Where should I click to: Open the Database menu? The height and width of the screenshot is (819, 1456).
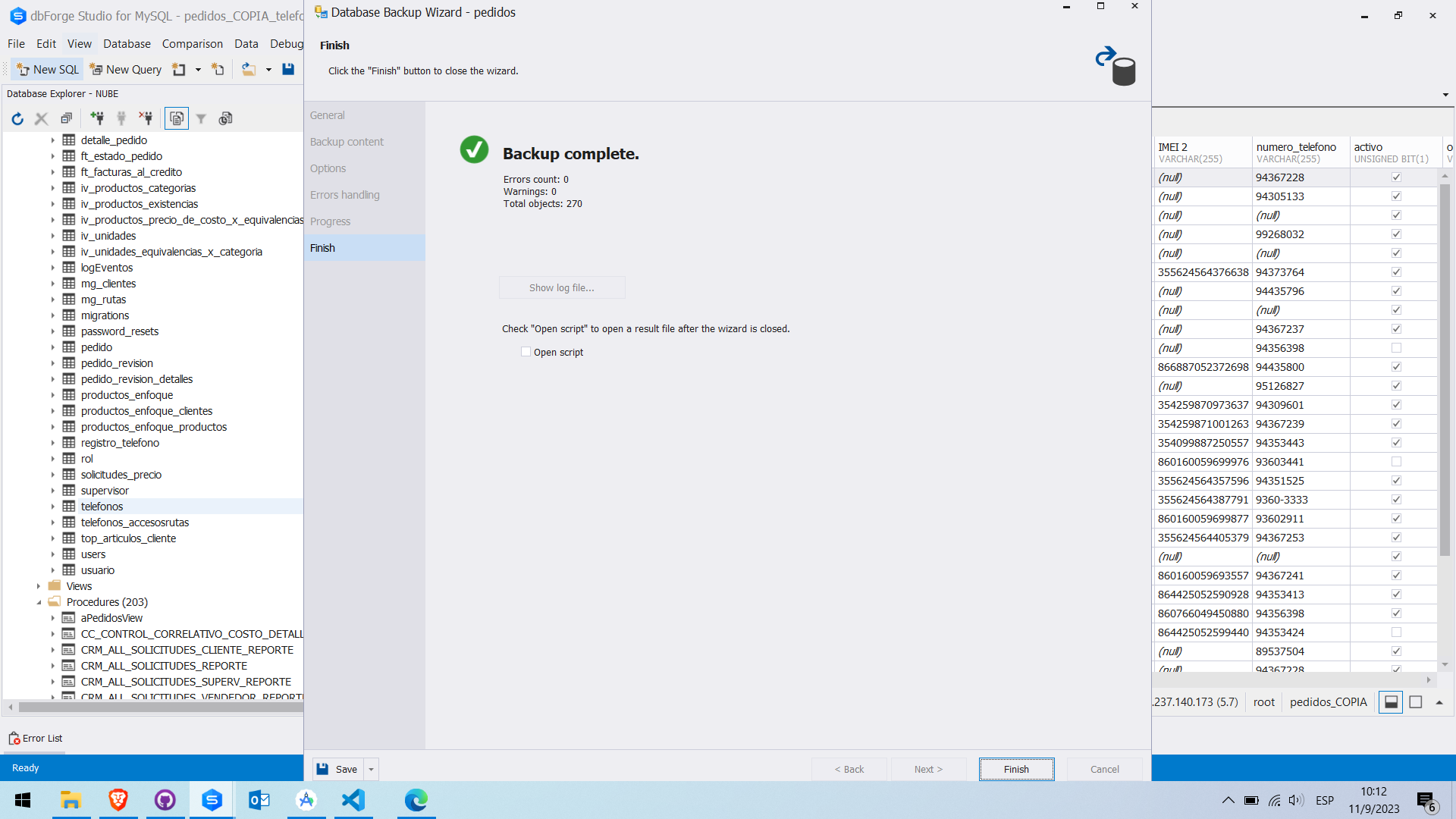click(x=127, y=44)
